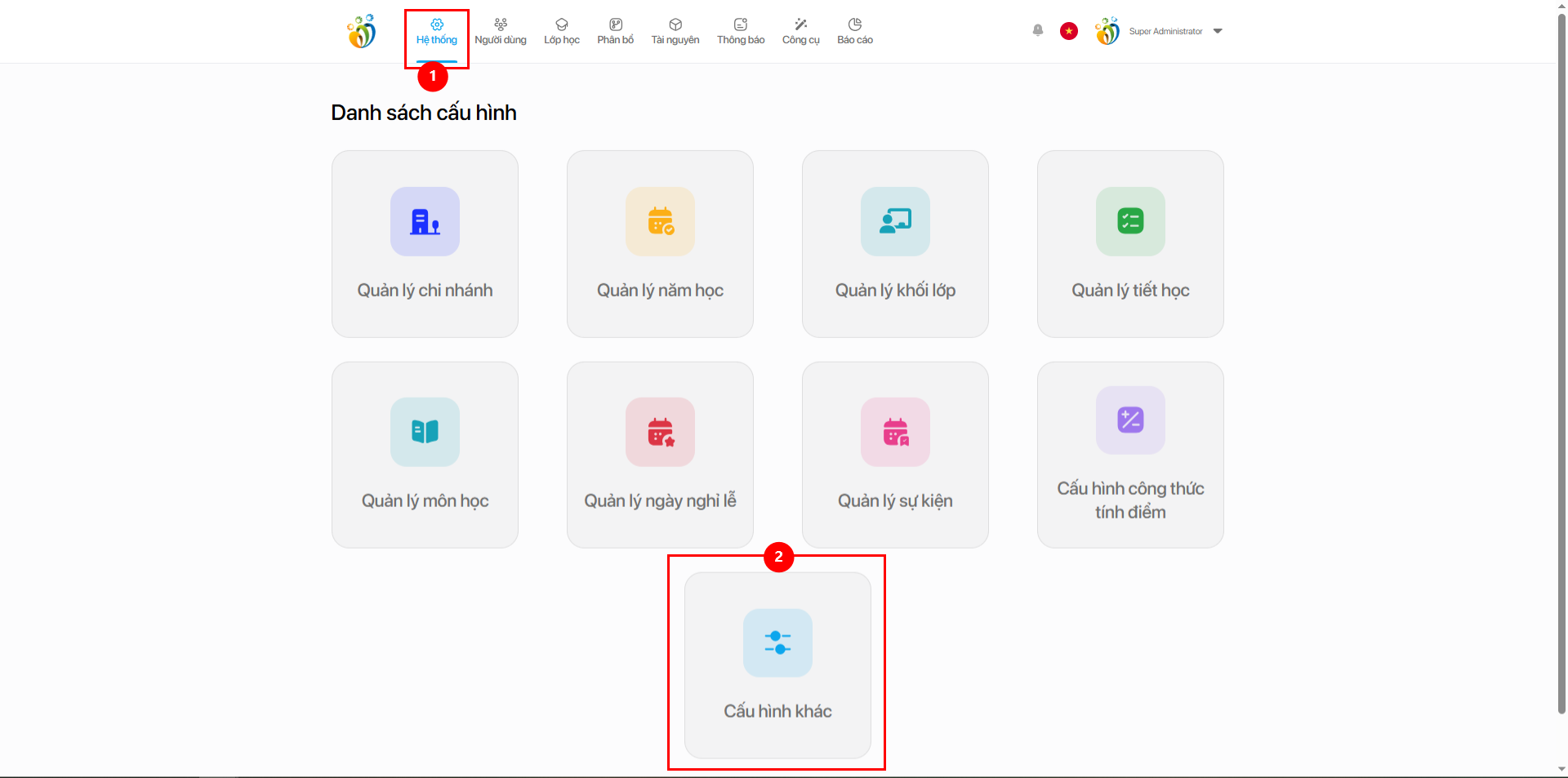Switch to the Lớp học tab
Image resolution: width=1568 pixels, height=778 pixels.
point(562,31)
